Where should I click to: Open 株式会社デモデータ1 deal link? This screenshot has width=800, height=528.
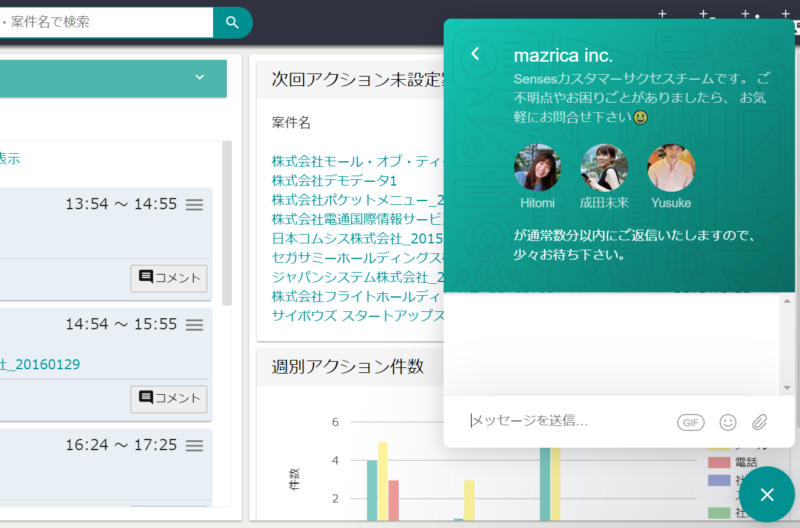coord(334,181)
